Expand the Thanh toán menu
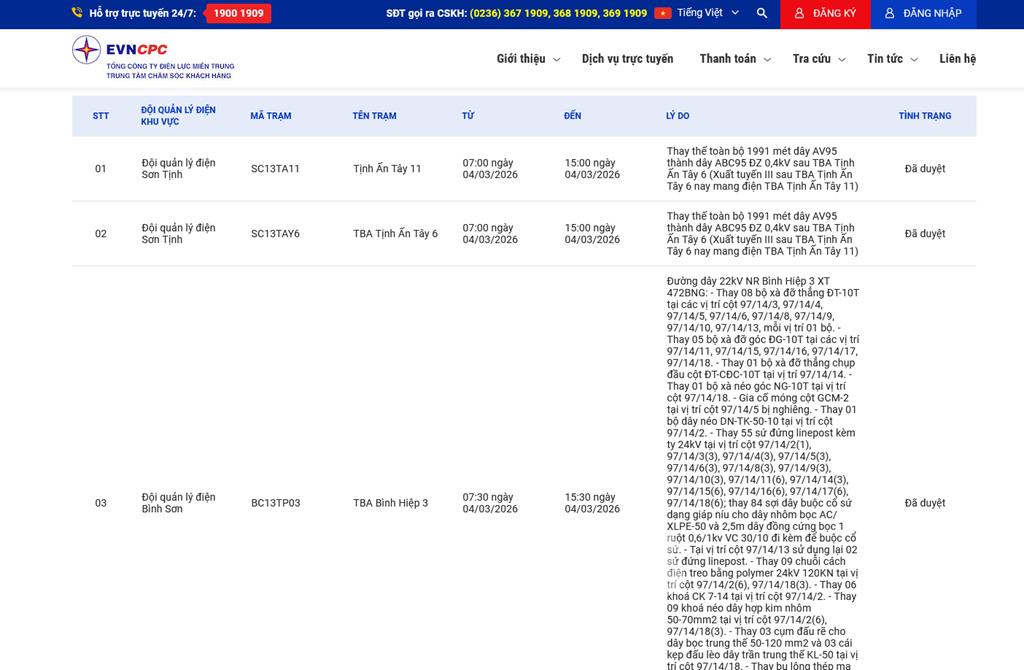1024x670 pixels. coord(735,59)
